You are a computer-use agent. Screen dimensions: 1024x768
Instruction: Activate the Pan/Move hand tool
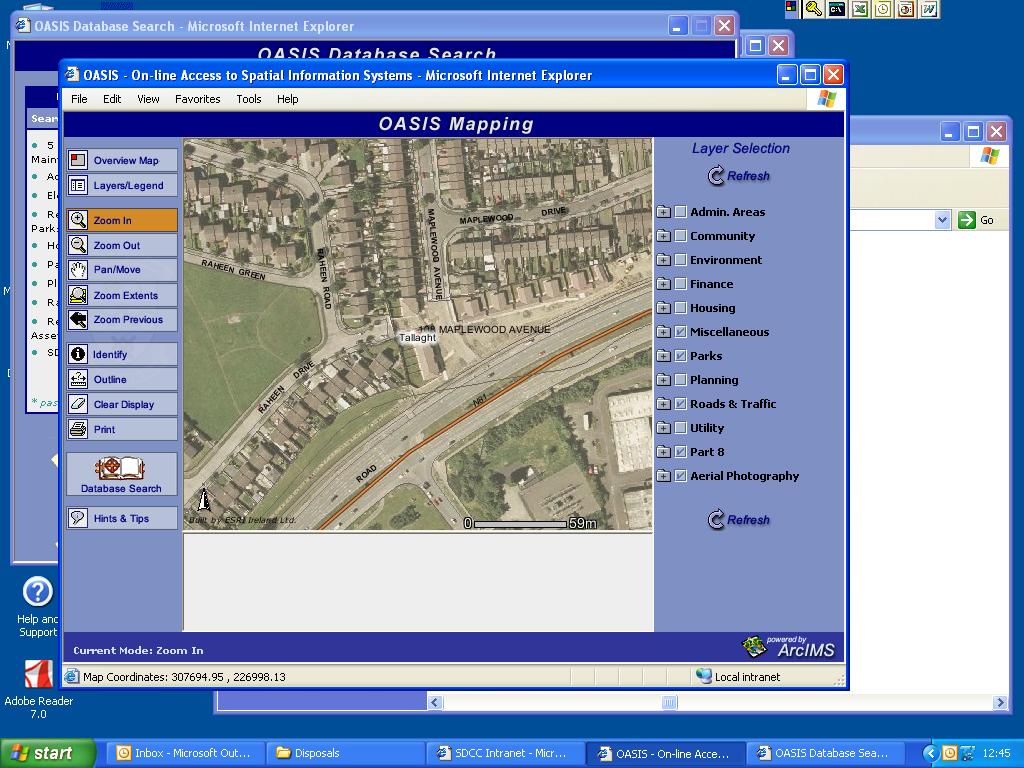click(x=78, y=270)
